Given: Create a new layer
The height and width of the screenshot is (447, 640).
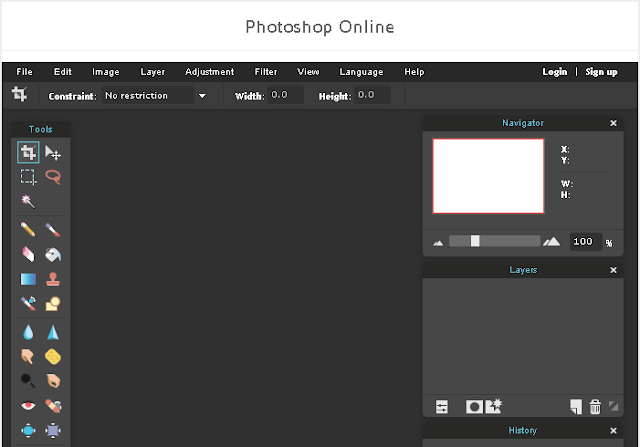Looking at the screenshot, I should [x=576, y=407].
